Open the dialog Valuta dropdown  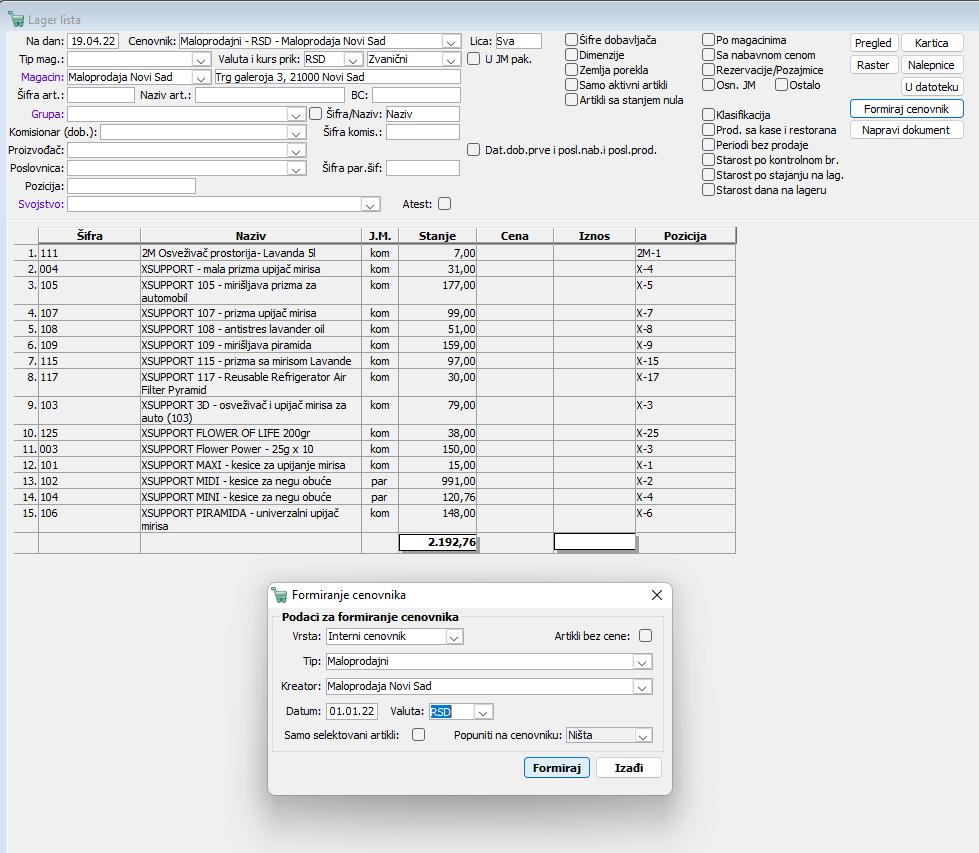click(x=483, y=712)
